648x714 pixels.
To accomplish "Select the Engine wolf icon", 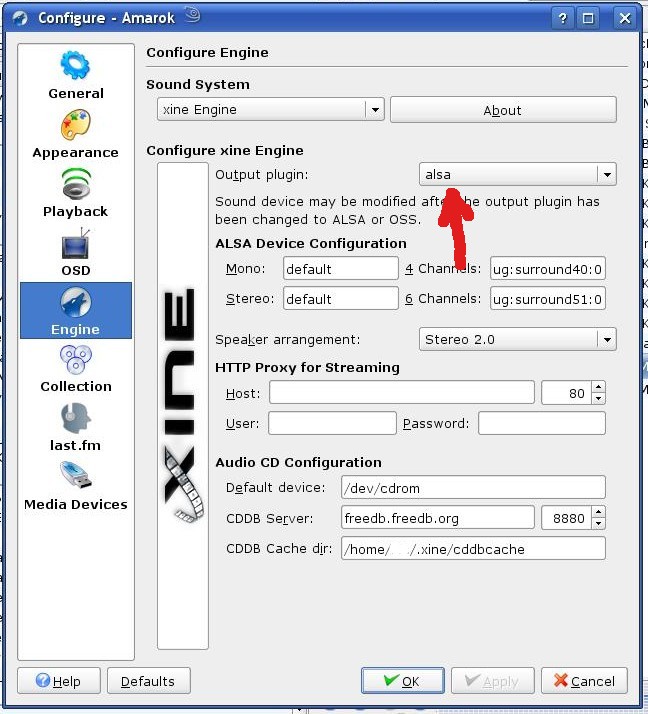I will pos(76,302).
